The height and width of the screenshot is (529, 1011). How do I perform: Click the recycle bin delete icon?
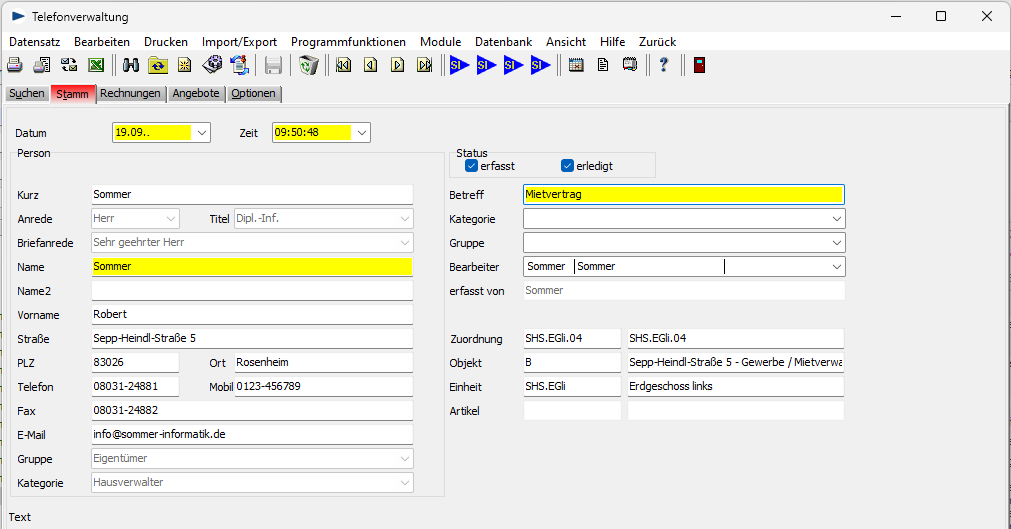point(309,66)
